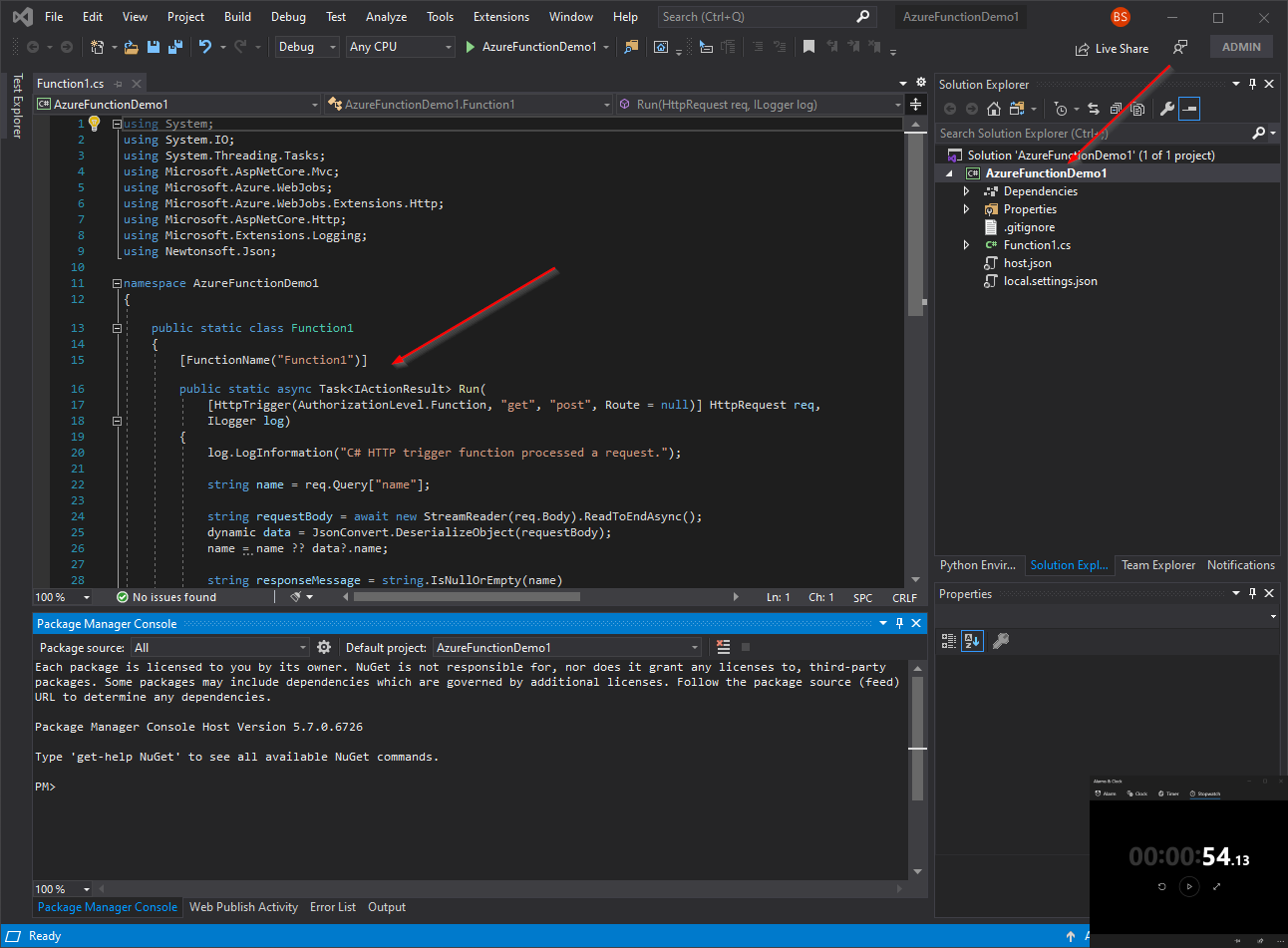Start debugging with the green play icon
Image resolution: width=1288 pixels, height=948 pixels.
(x=470, y=47)
